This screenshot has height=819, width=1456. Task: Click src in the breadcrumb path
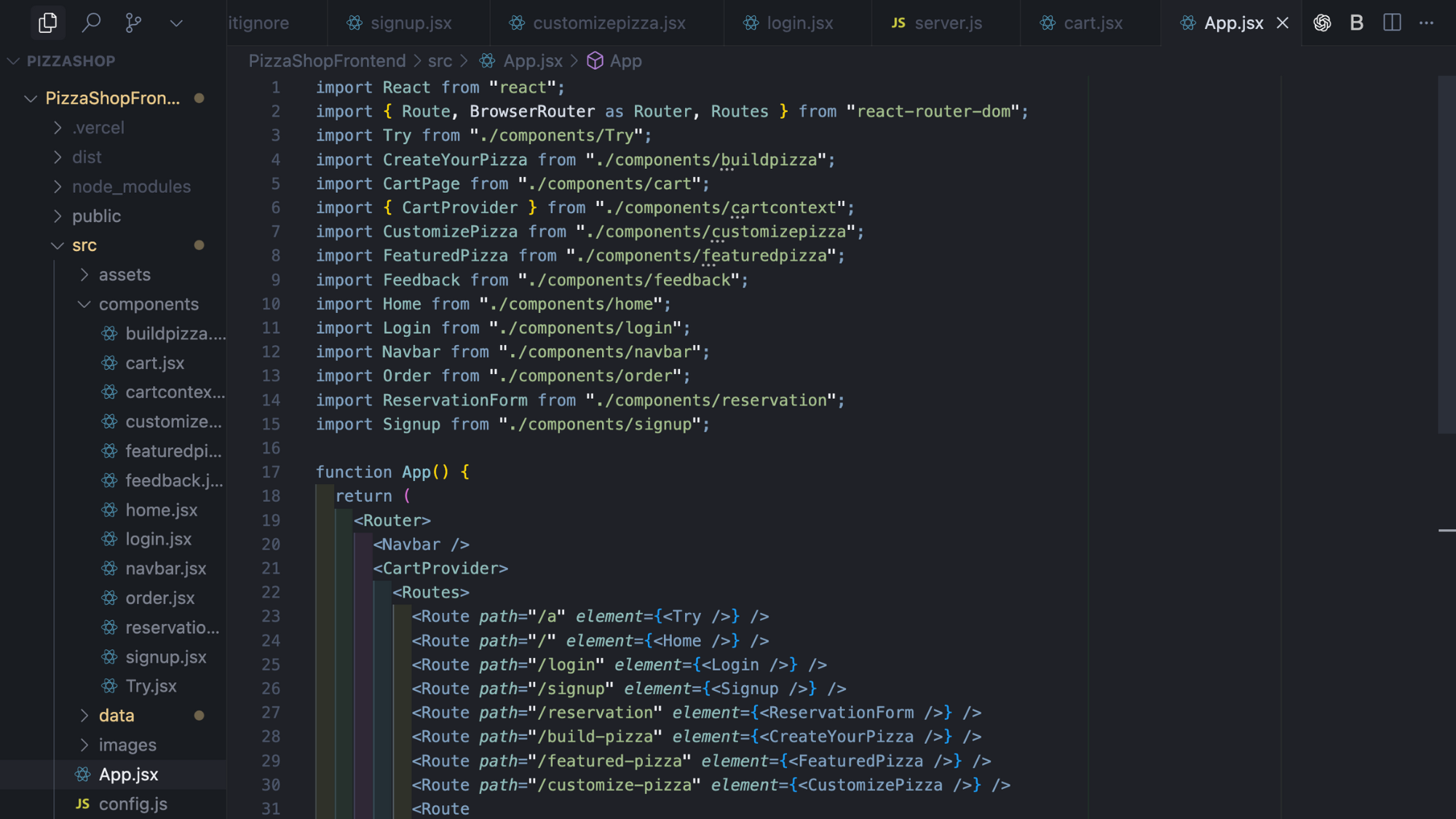[440, 60]
